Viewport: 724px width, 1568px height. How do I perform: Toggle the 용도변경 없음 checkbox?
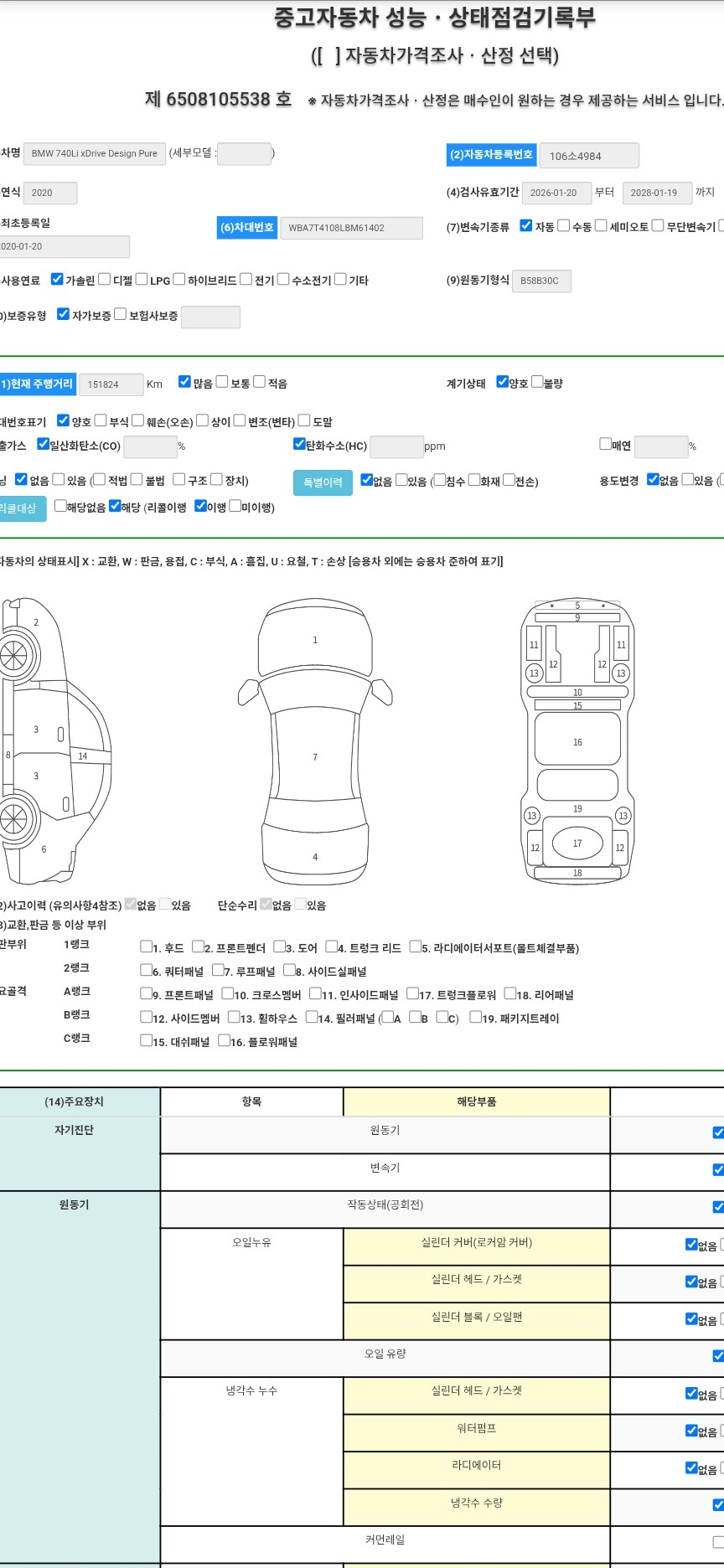coord(653,480)
